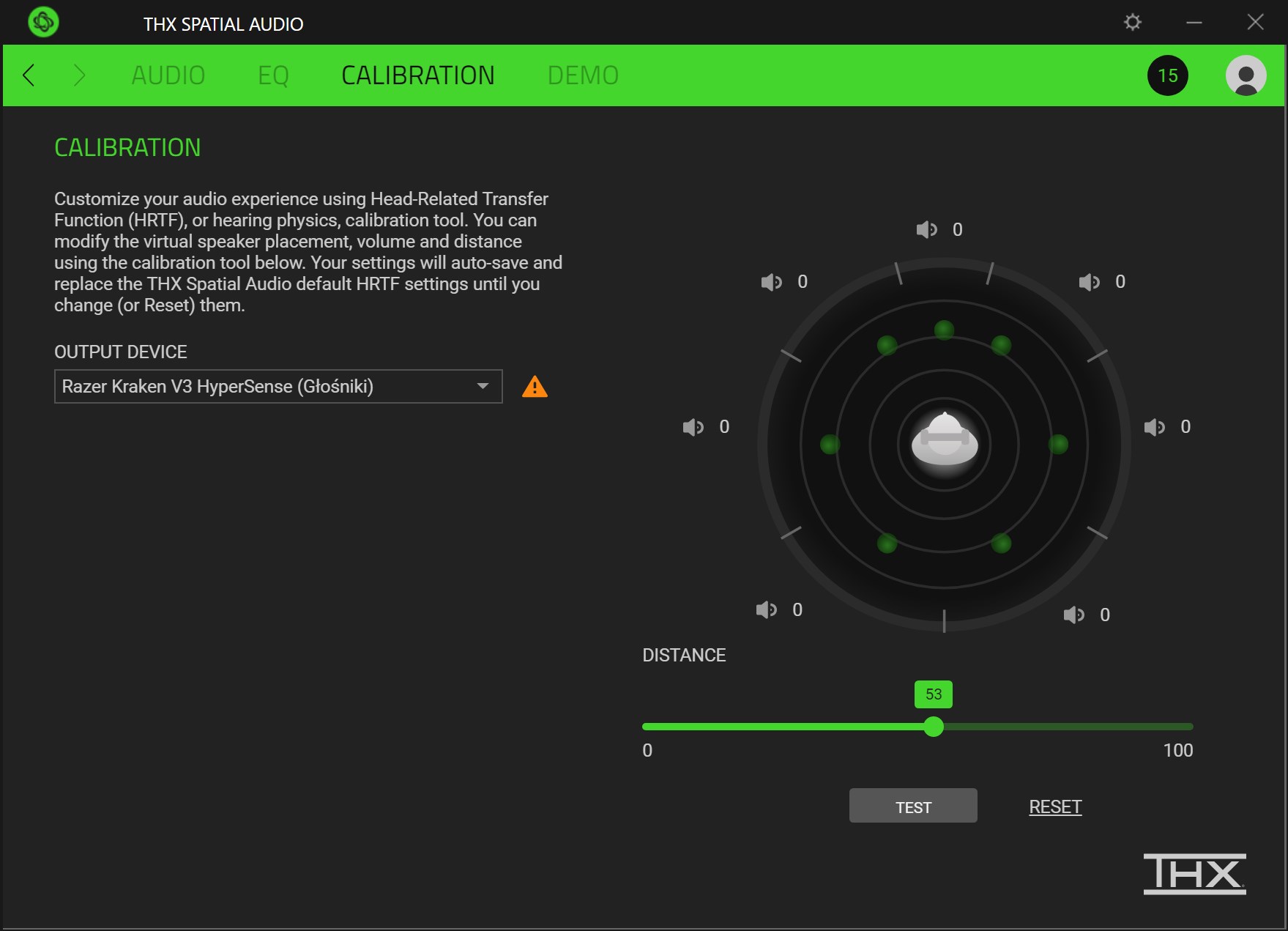Select the side left virtual speaker dot

(x=830, y=444)
